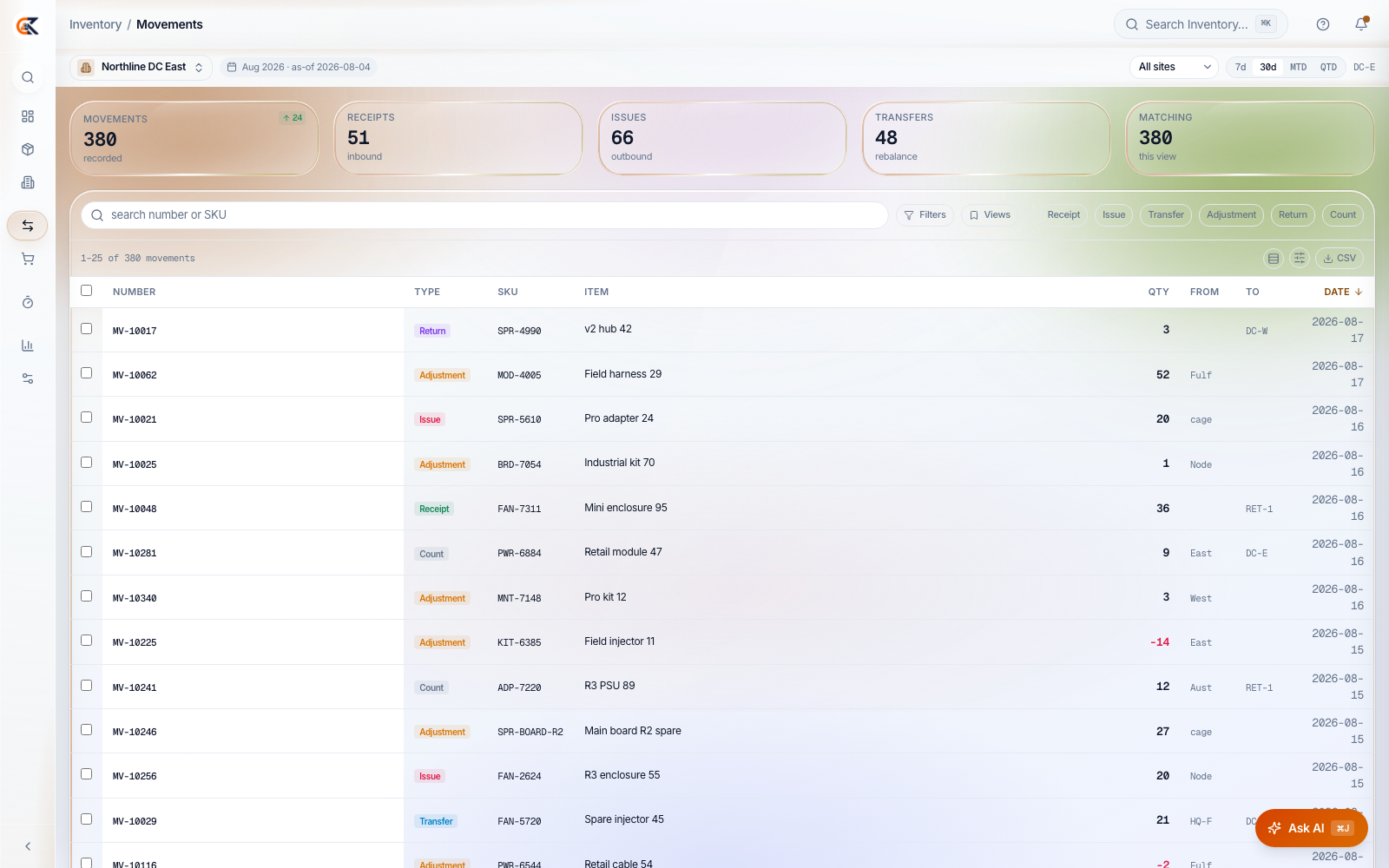Click the app logo icon

[28, 26]
